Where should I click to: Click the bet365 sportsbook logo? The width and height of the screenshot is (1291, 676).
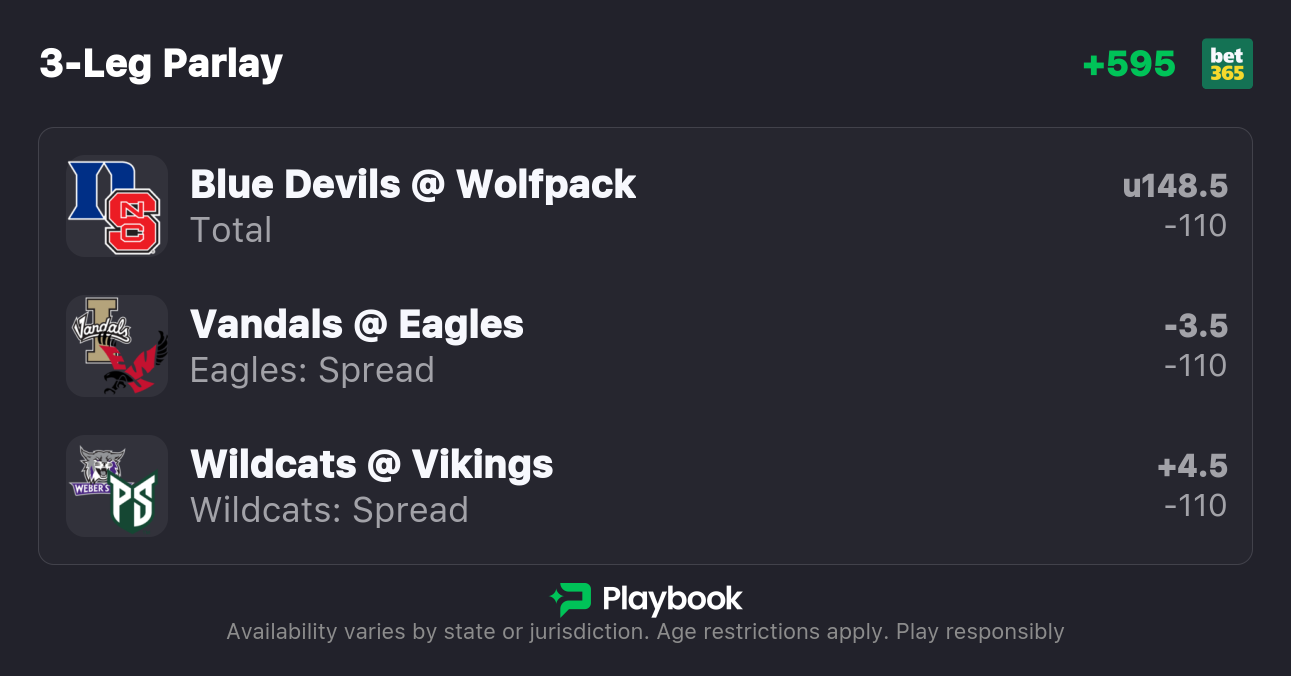pos(1227,64)
